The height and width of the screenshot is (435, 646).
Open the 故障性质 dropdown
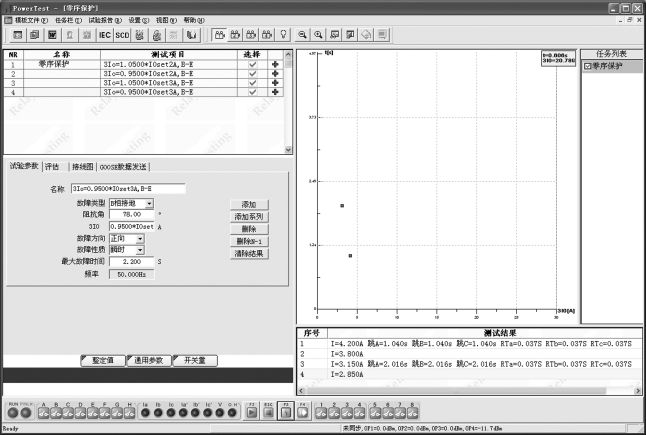140,250
